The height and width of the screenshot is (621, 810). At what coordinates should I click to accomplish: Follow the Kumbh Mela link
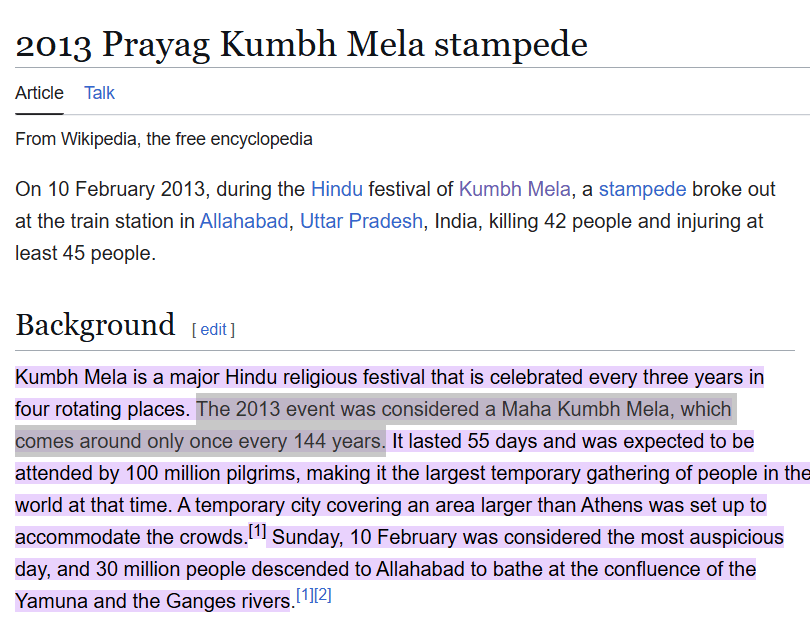point(515,189)
